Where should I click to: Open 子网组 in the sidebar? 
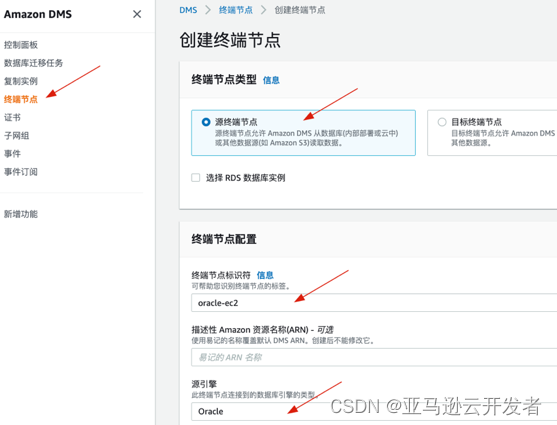tap(16, 135)
